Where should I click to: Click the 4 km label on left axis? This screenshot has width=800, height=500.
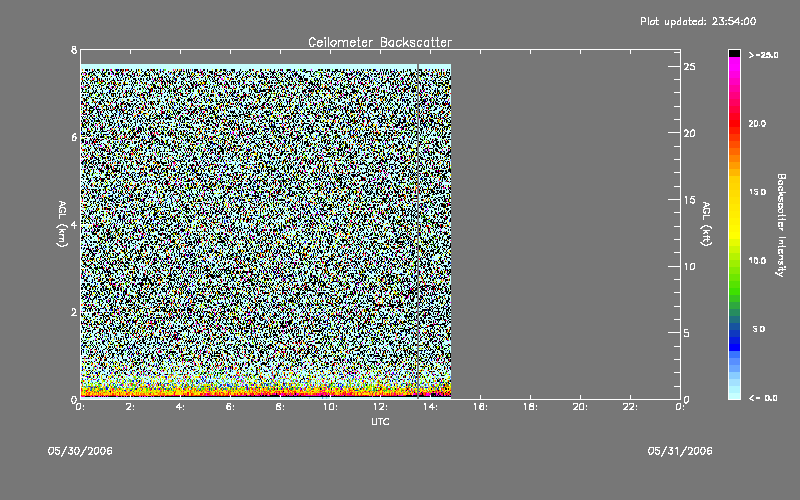74,224
